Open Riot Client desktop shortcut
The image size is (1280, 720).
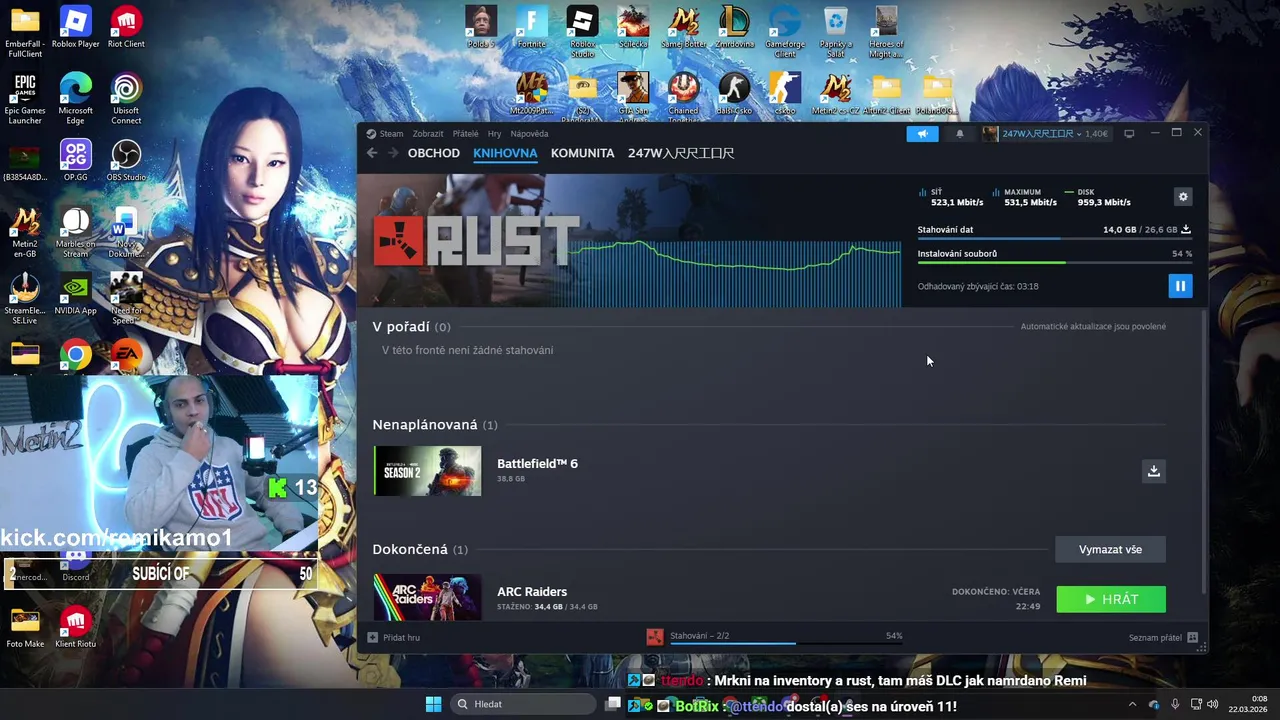[126, 28]
